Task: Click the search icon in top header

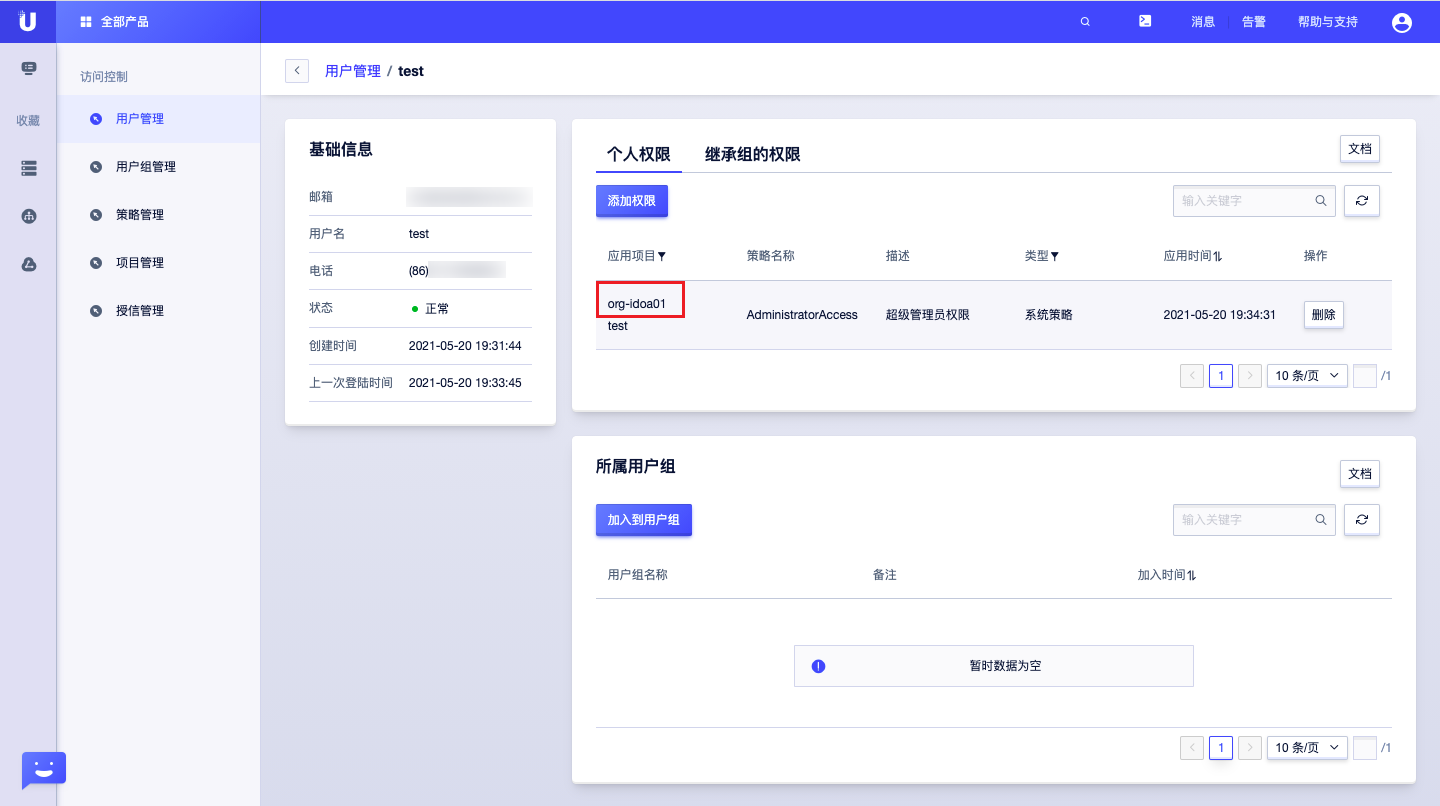Action: pos(1085,22)
